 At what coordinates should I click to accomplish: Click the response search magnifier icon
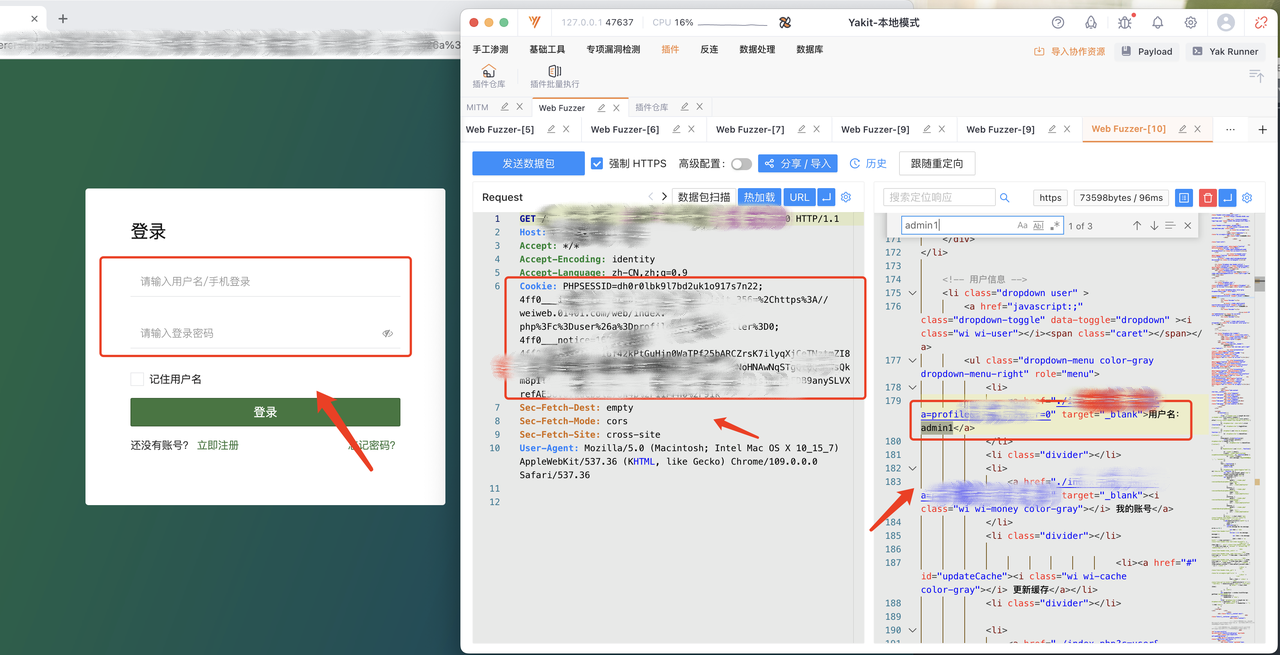[x=1005, y=198]
